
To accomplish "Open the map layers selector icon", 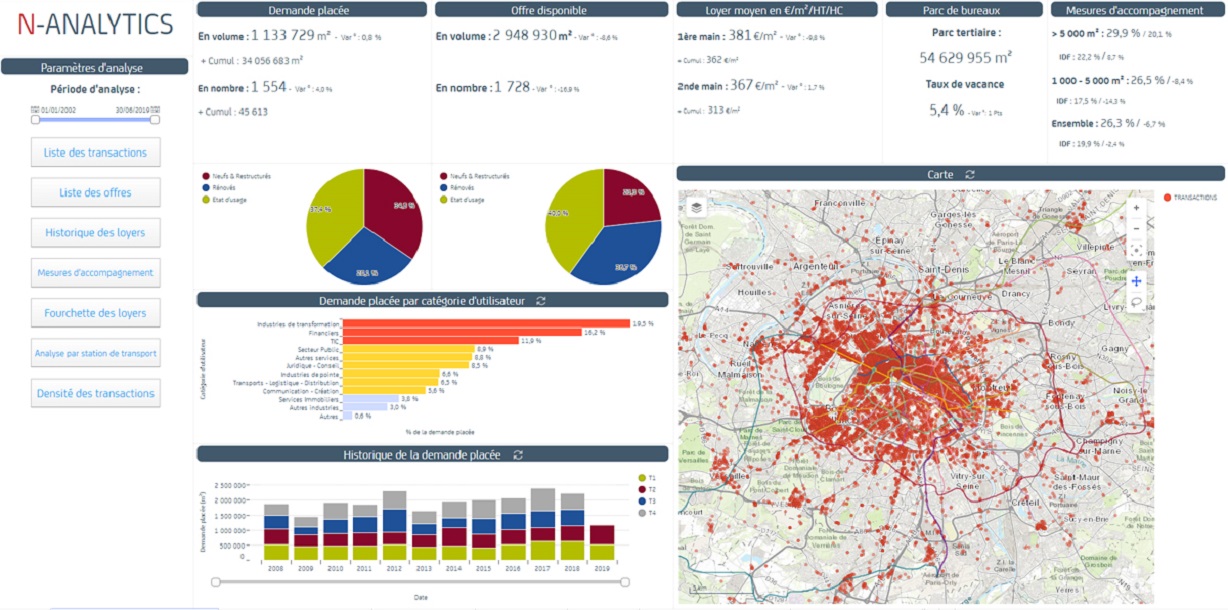I will click(695, 208).
